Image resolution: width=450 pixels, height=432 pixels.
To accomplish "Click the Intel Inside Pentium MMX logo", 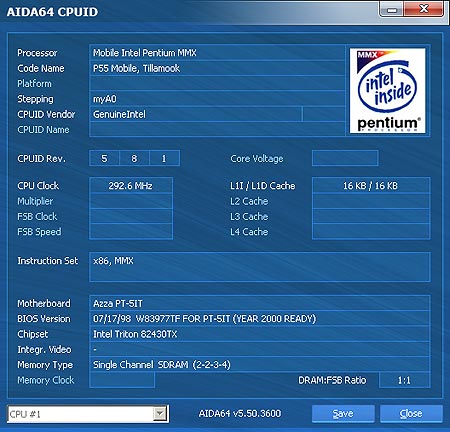I will tap(387, 91).
